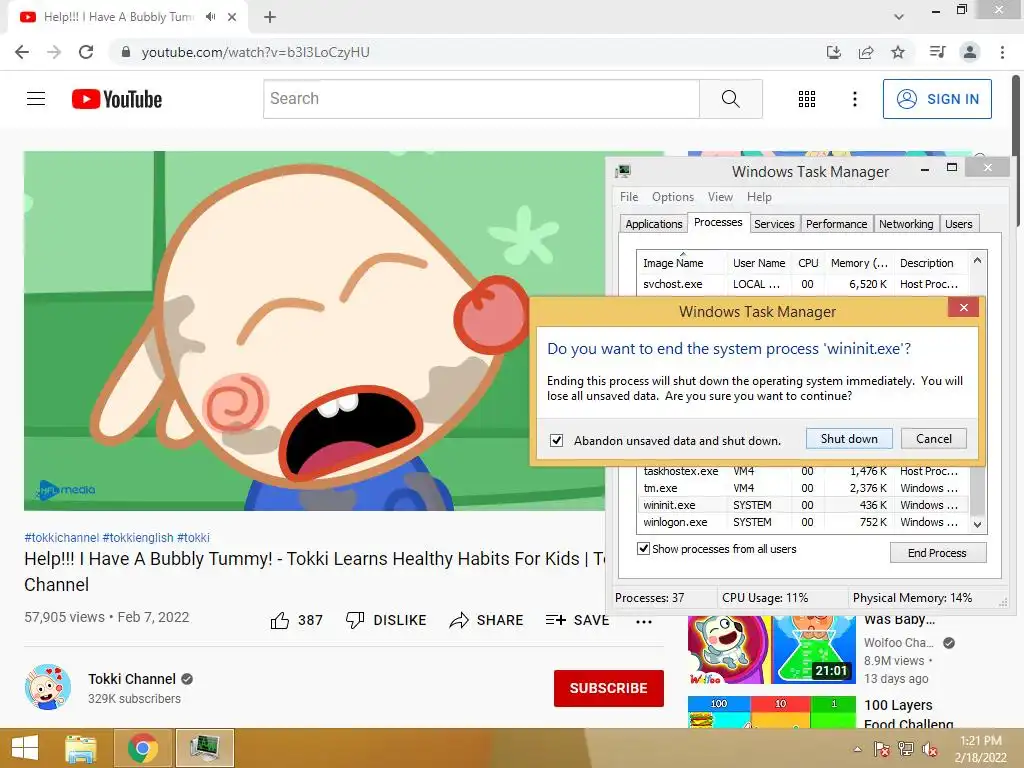This screenshot has width=1024, height=768.
Task: Switch to the Networking tab
Action: (x=906, y=224)
